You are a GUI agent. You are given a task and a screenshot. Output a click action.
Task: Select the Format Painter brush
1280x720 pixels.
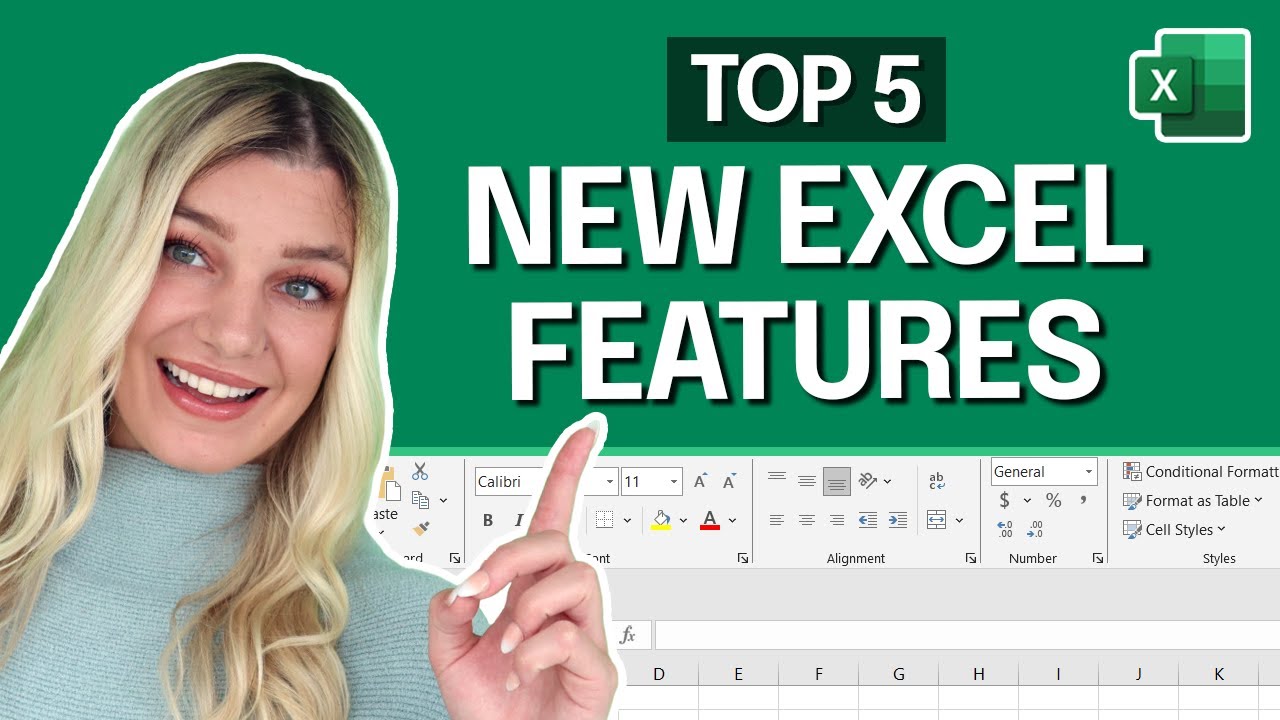(421, 528)
